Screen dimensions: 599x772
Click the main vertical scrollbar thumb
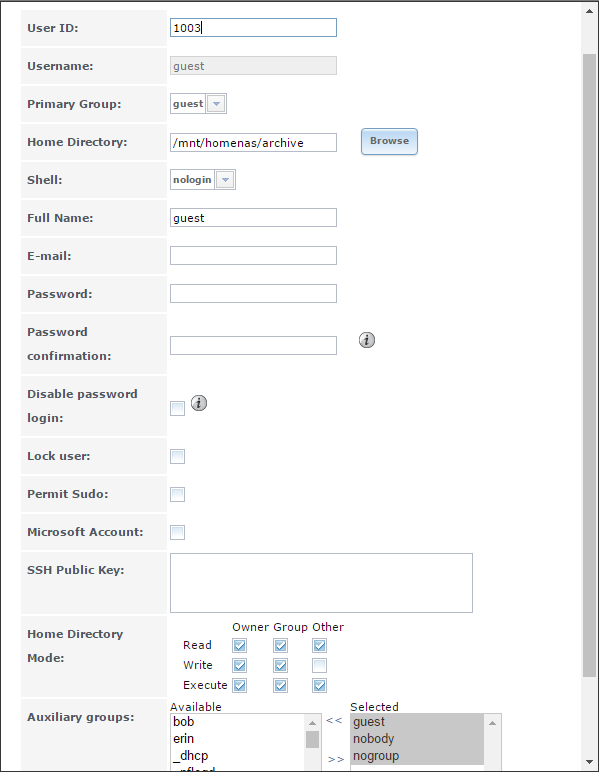click(x=589, y=364)
